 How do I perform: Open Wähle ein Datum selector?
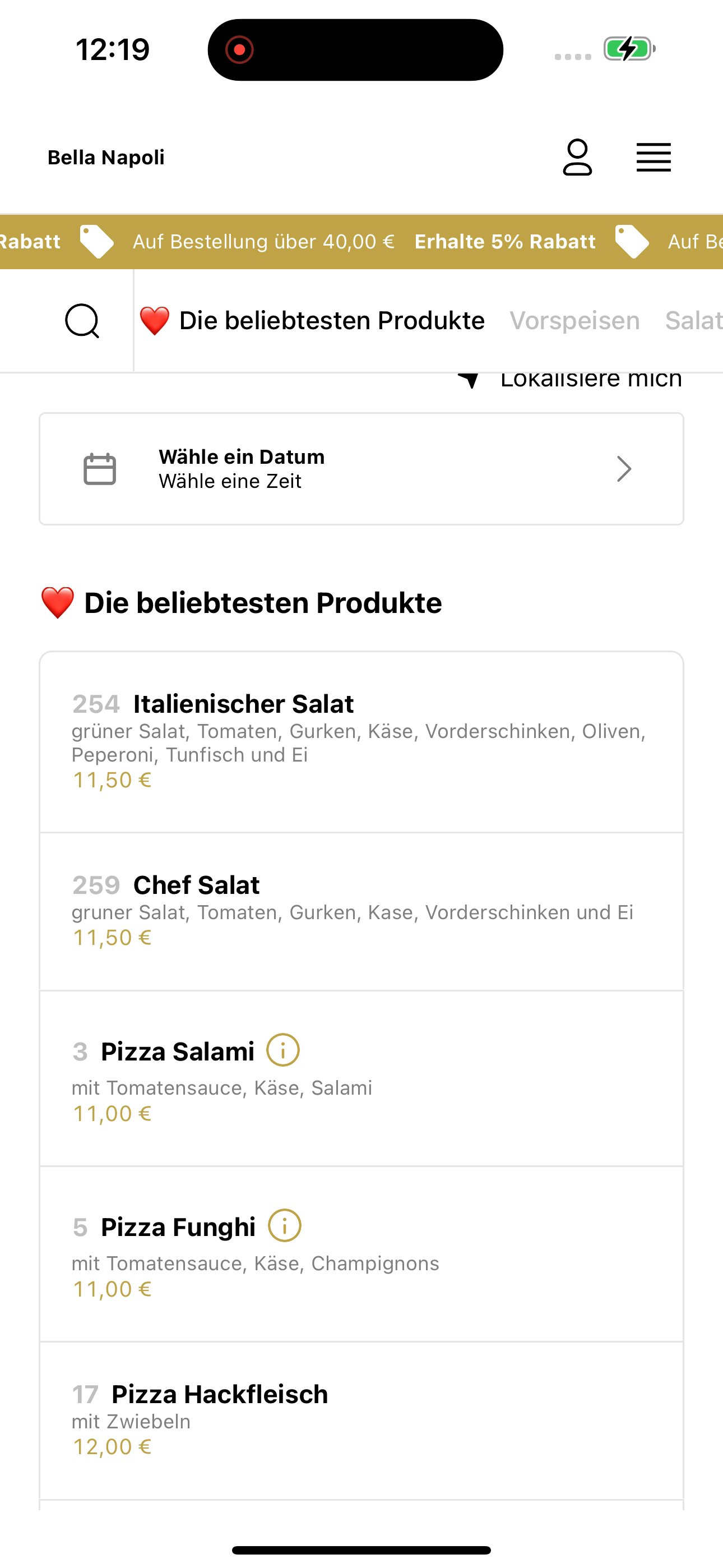(x=361, y=469)
